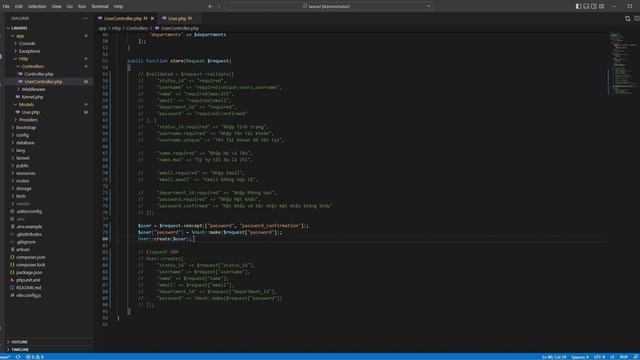Open the Go menu
640x360 pixels.
coord(69,7)
